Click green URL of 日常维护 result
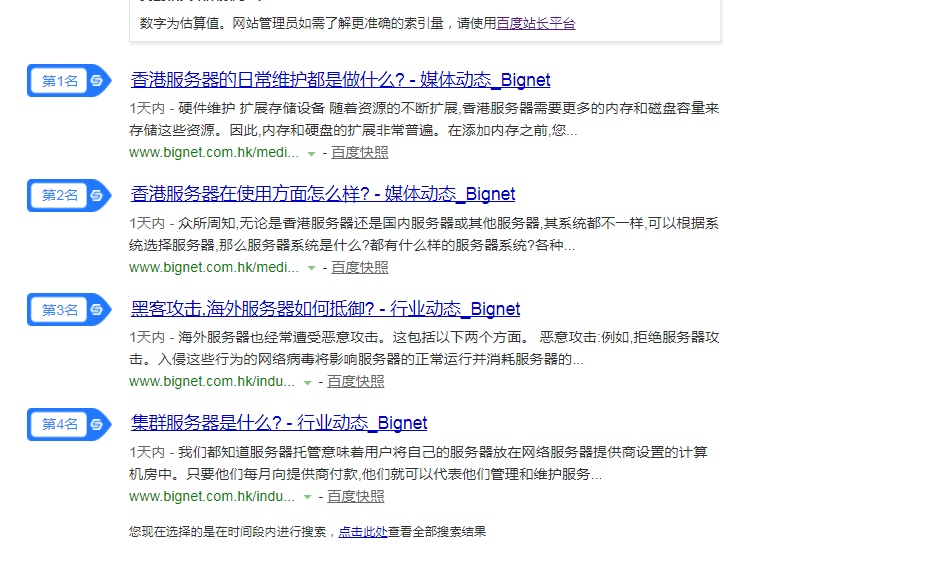Image resolution: width=929 pixels, height=587 pixels. click(214, 152)
